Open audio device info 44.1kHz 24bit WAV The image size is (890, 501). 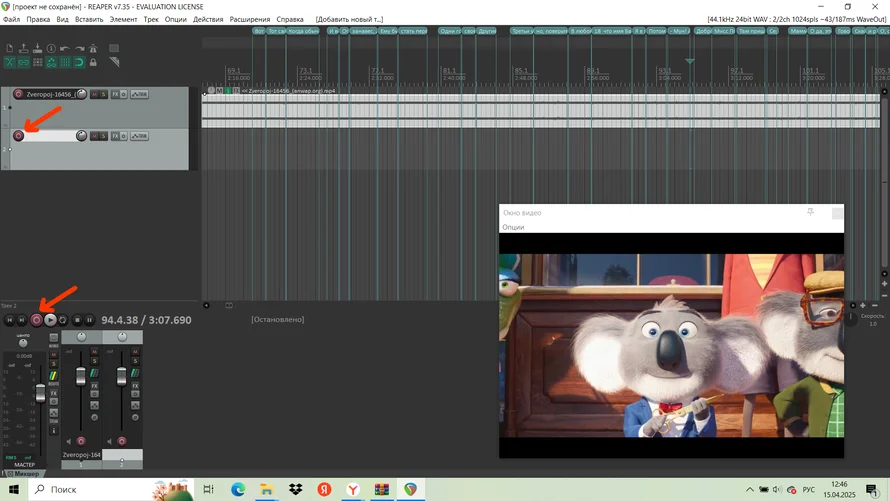point(796,19)
